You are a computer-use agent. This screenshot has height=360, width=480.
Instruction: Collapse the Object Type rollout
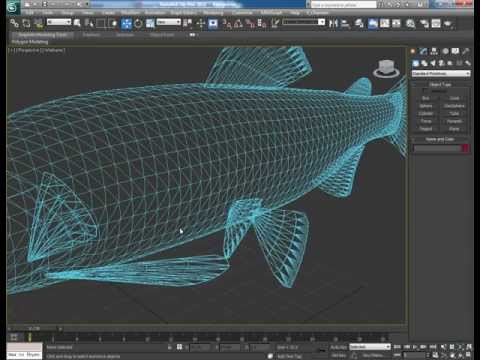point(440,85)
